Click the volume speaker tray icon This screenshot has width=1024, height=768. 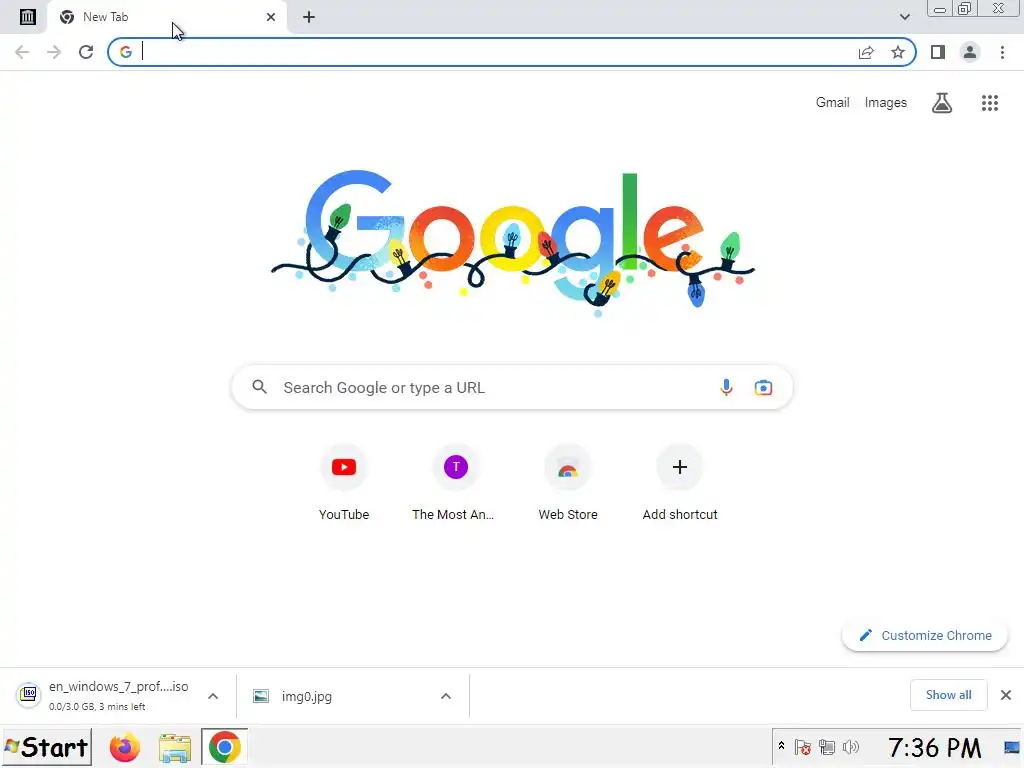850,747
